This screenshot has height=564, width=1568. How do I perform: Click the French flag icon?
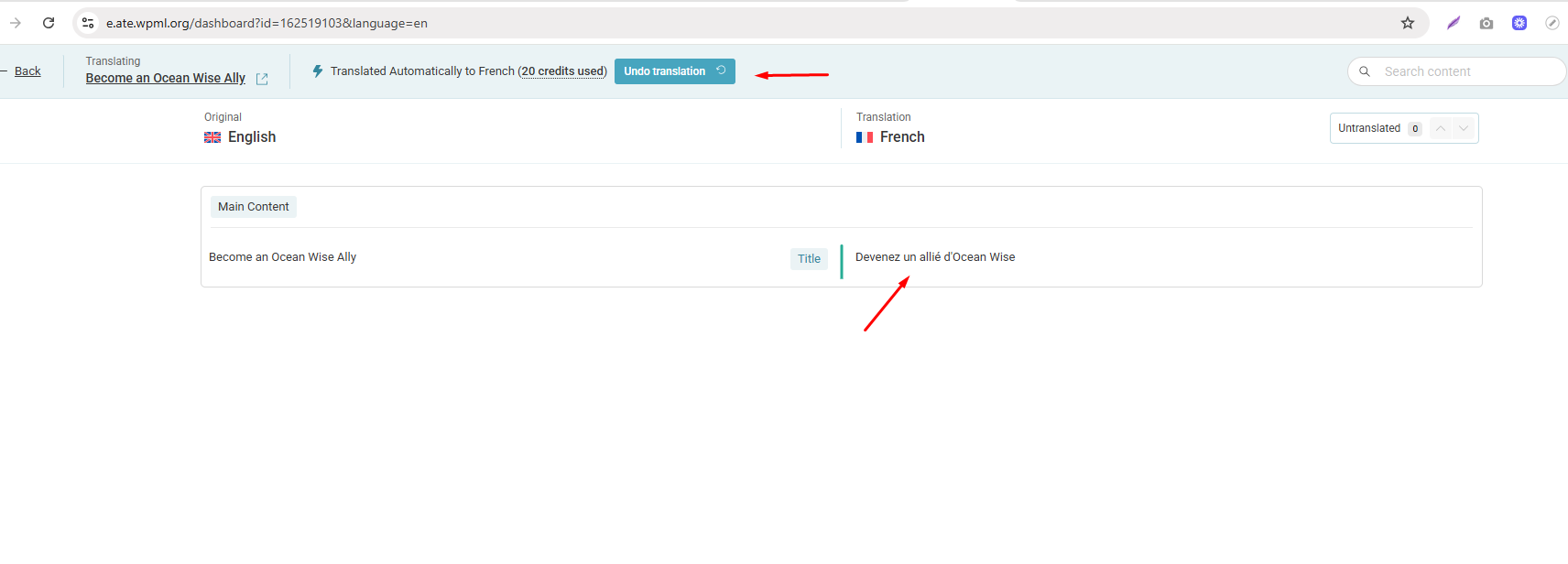865,137
